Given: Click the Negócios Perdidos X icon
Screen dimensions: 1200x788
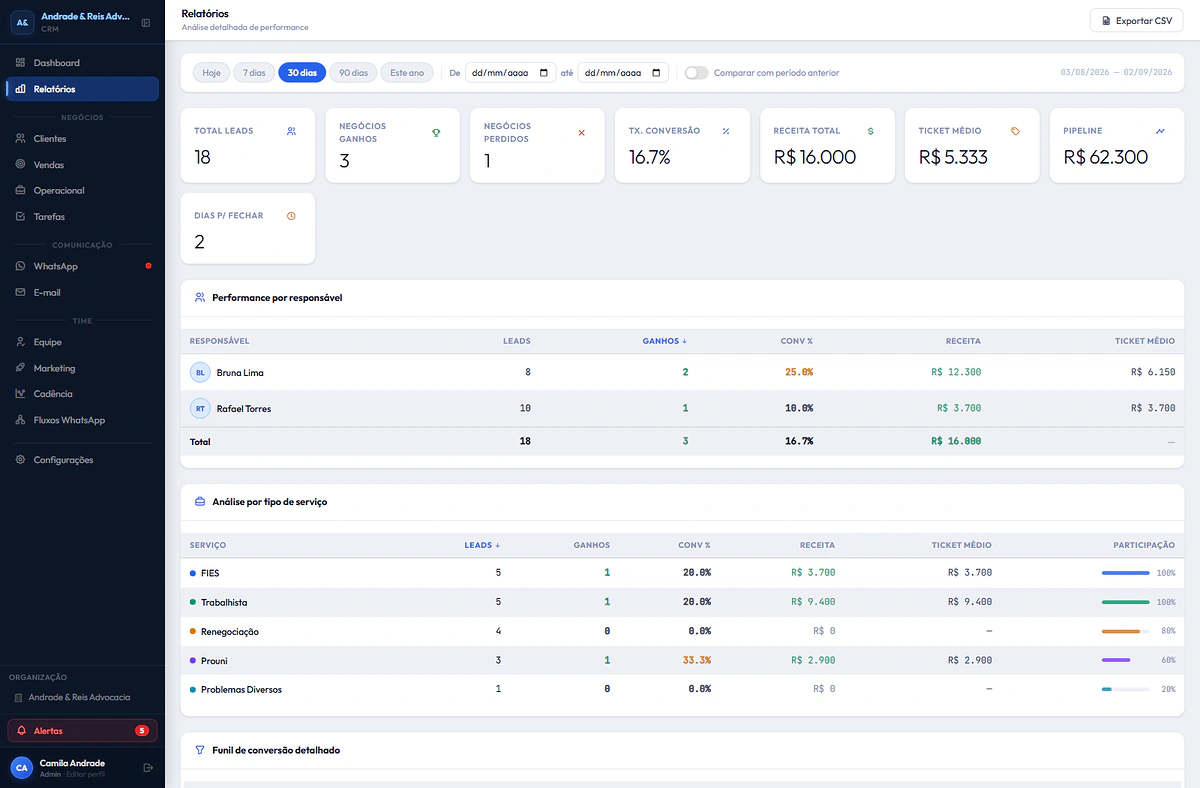Looking at the screenshot, I should pyautogui.click(x=582, y=132).
